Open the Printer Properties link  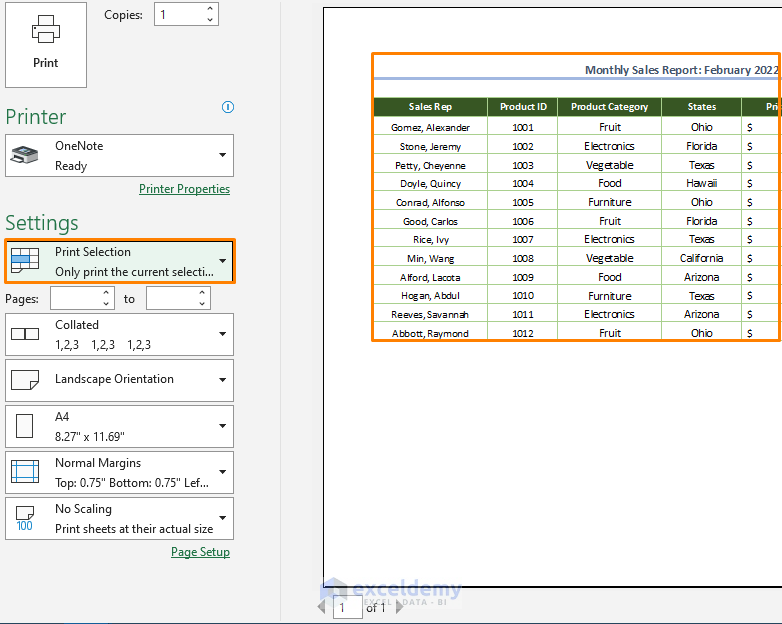click(x=185, y=189)
